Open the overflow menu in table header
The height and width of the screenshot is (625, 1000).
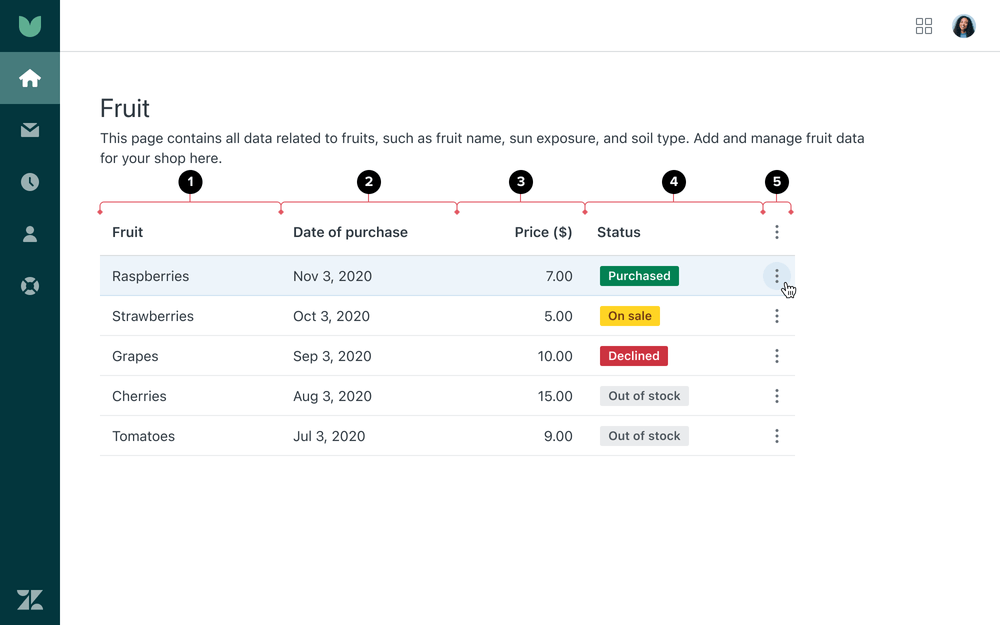click(777, 232)
